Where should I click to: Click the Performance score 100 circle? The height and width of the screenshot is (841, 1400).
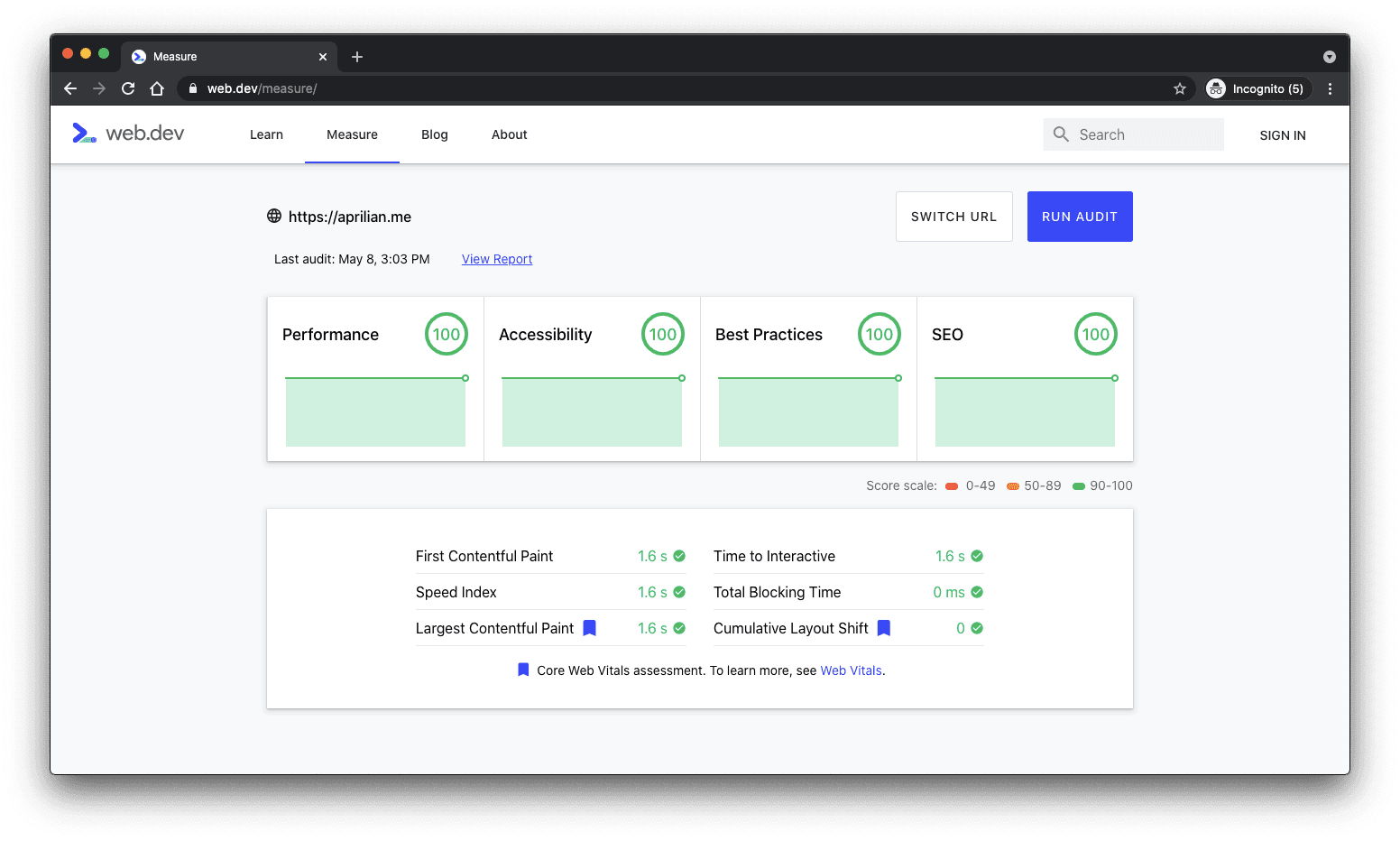point(447,334)
